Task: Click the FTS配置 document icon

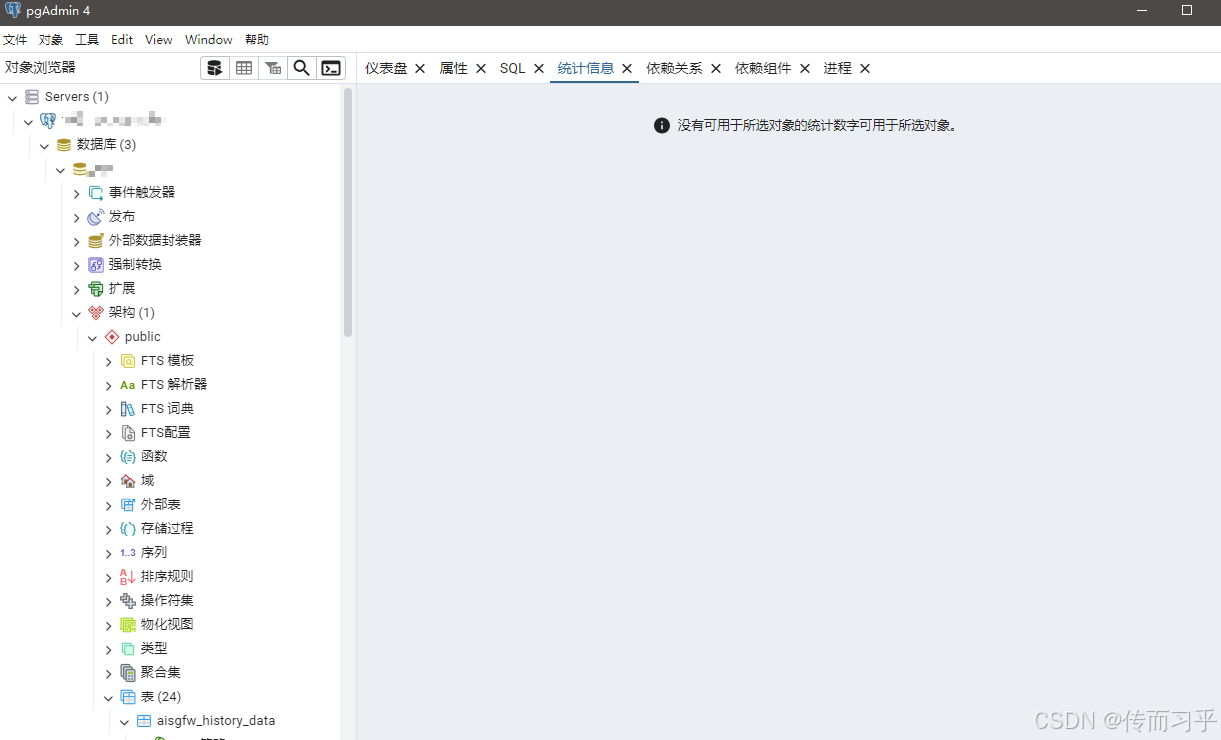Action: [128, 433]
